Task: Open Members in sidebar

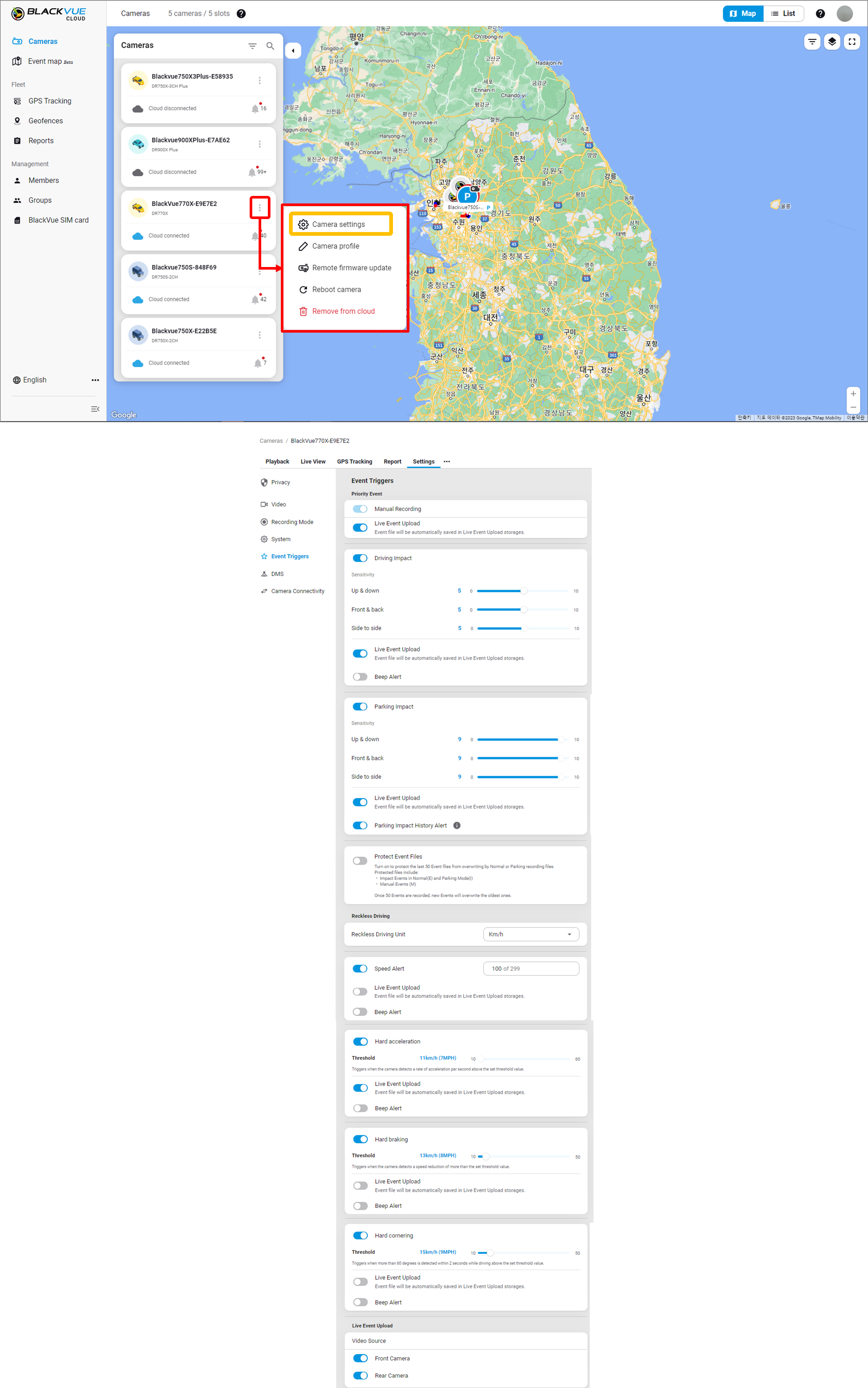Action: [36, 180]
